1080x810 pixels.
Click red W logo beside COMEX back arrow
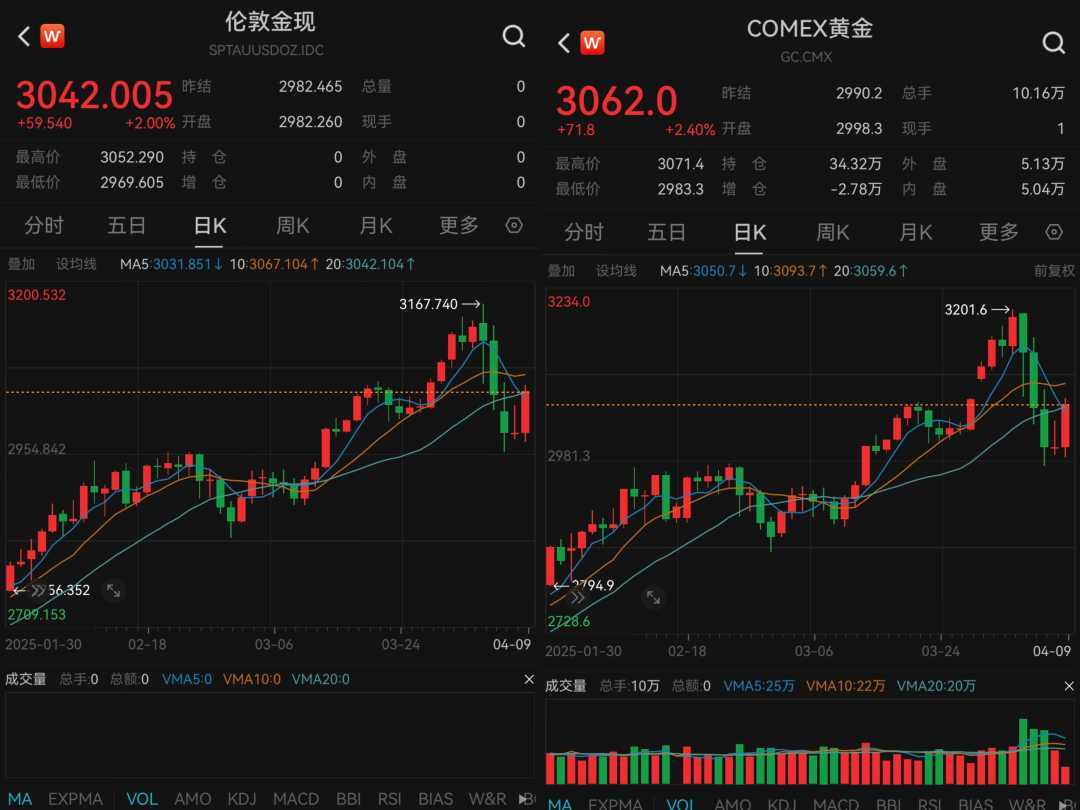592,43
